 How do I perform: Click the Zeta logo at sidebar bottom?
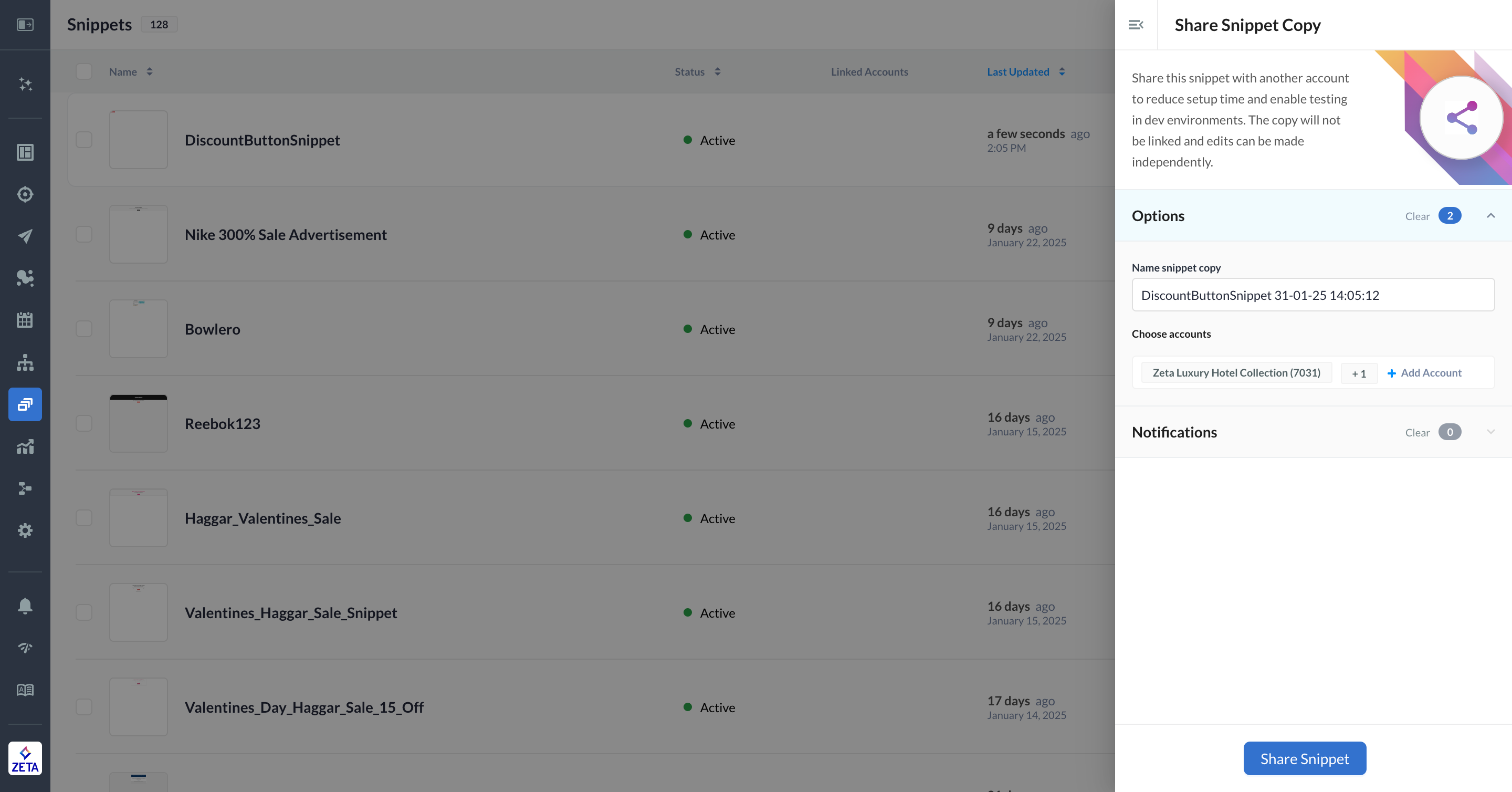25,758
